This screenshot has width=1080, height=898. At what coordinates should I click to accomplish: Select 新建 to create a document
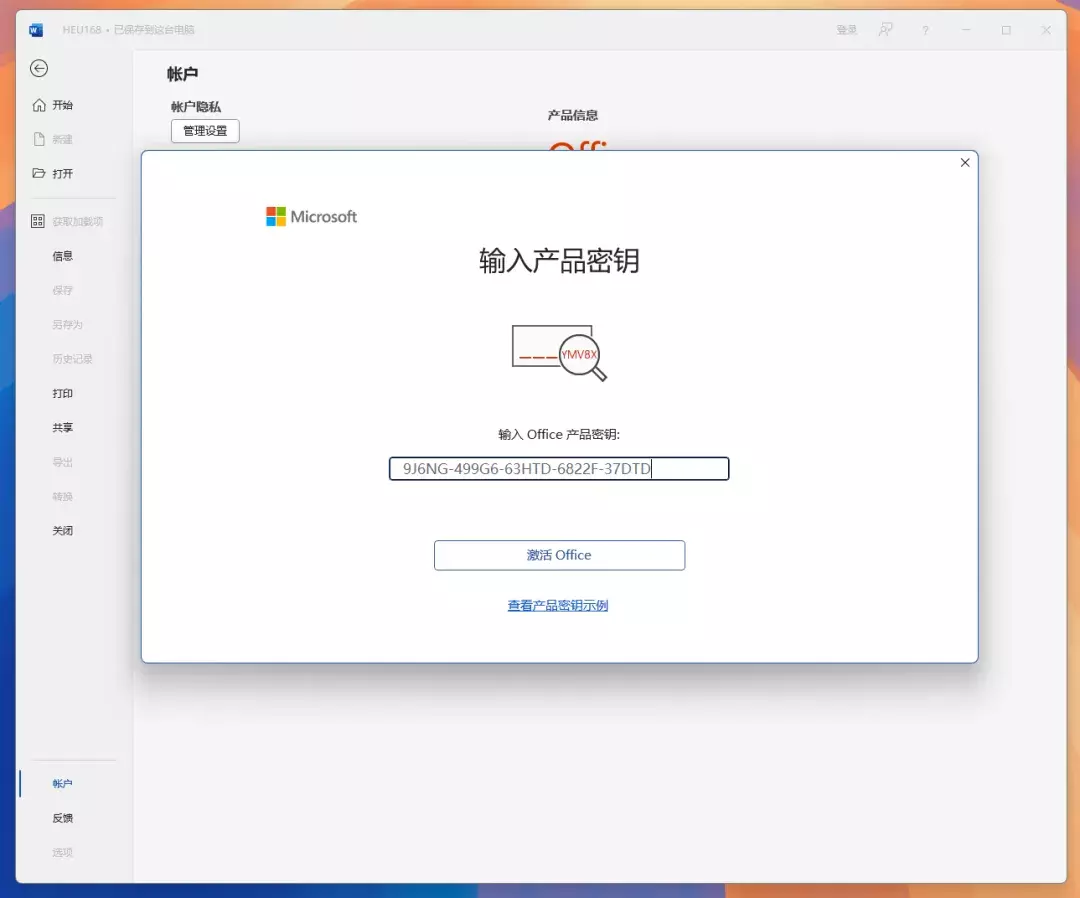click(x=62, y=139)
